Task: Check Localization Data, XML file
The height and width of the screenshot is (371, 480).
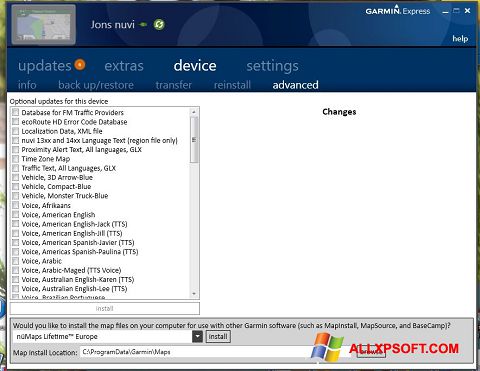Action: pyautogui.click(x=16, y=131)
